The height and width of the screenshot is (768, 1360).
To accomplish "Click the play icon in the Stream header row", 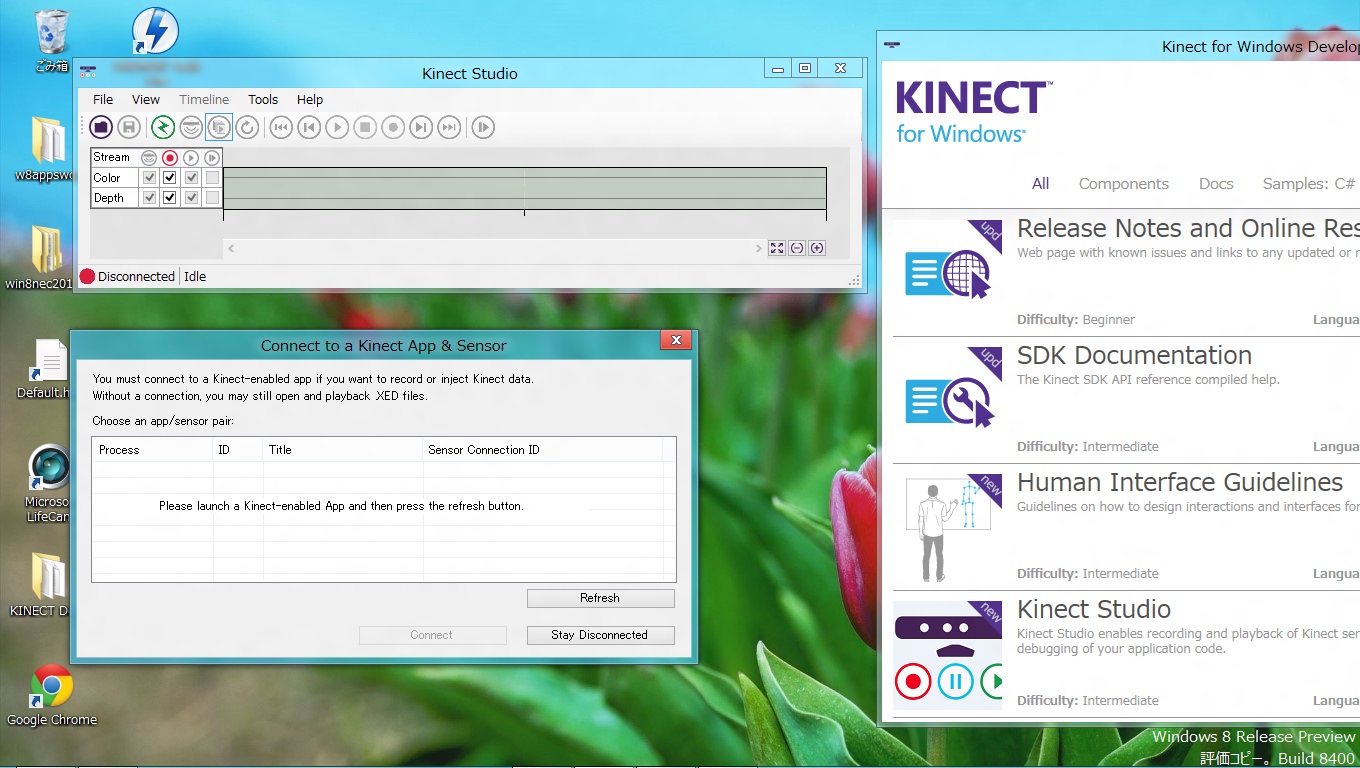I will coord(191,157).
